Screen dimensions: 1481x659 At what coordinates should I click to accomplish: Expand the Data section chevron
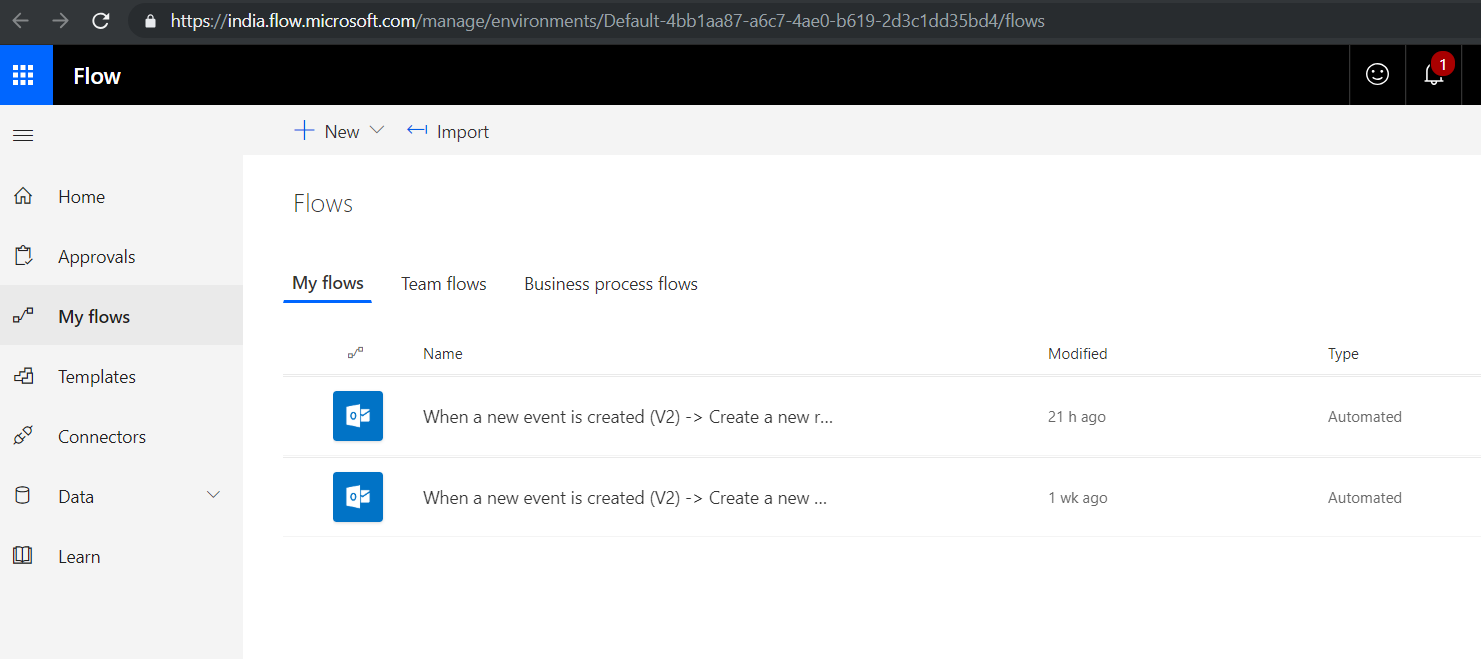pyautogui.click(x=213, y=495)
